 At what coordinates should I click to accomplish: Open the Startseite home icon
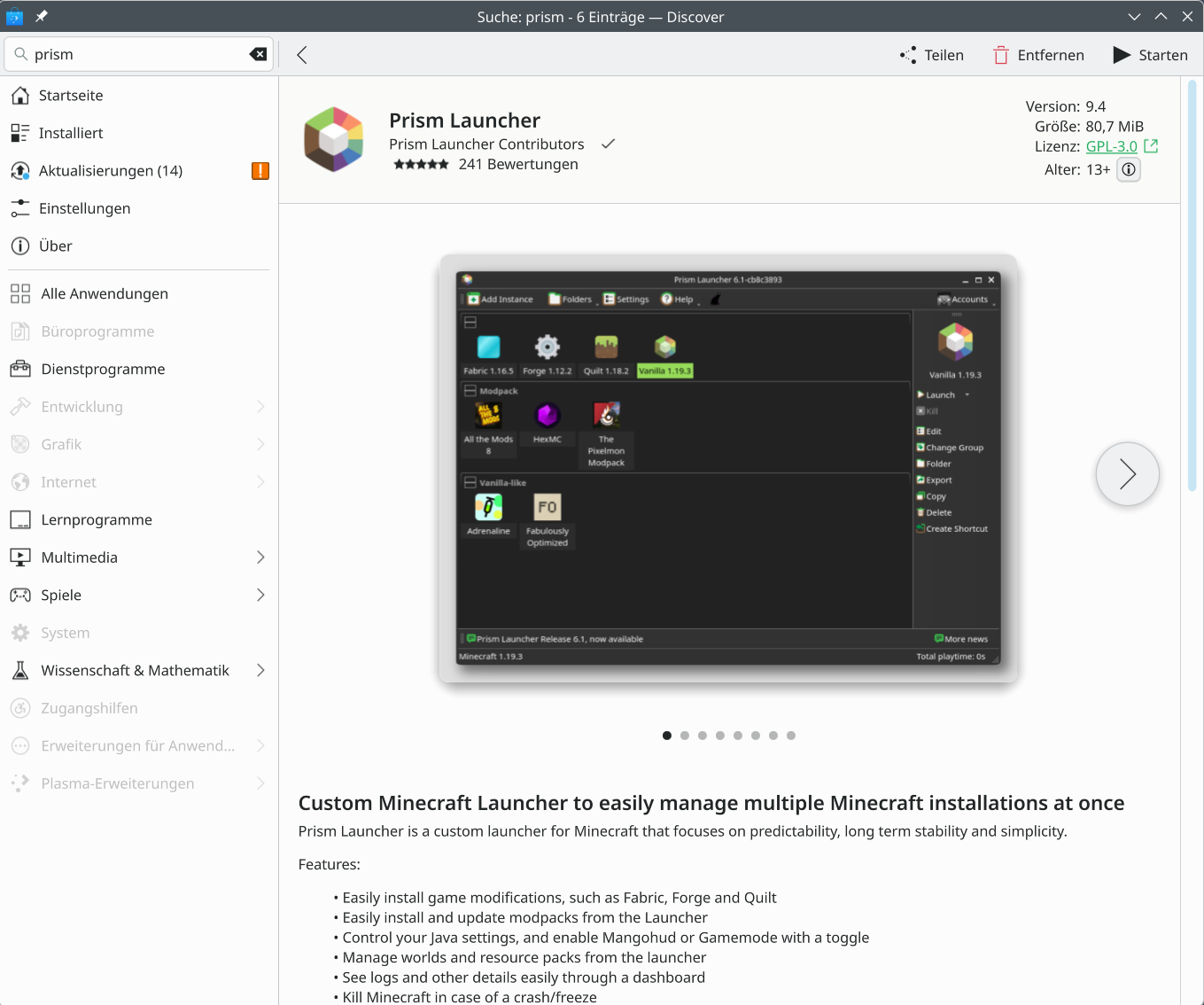(20, 95)
